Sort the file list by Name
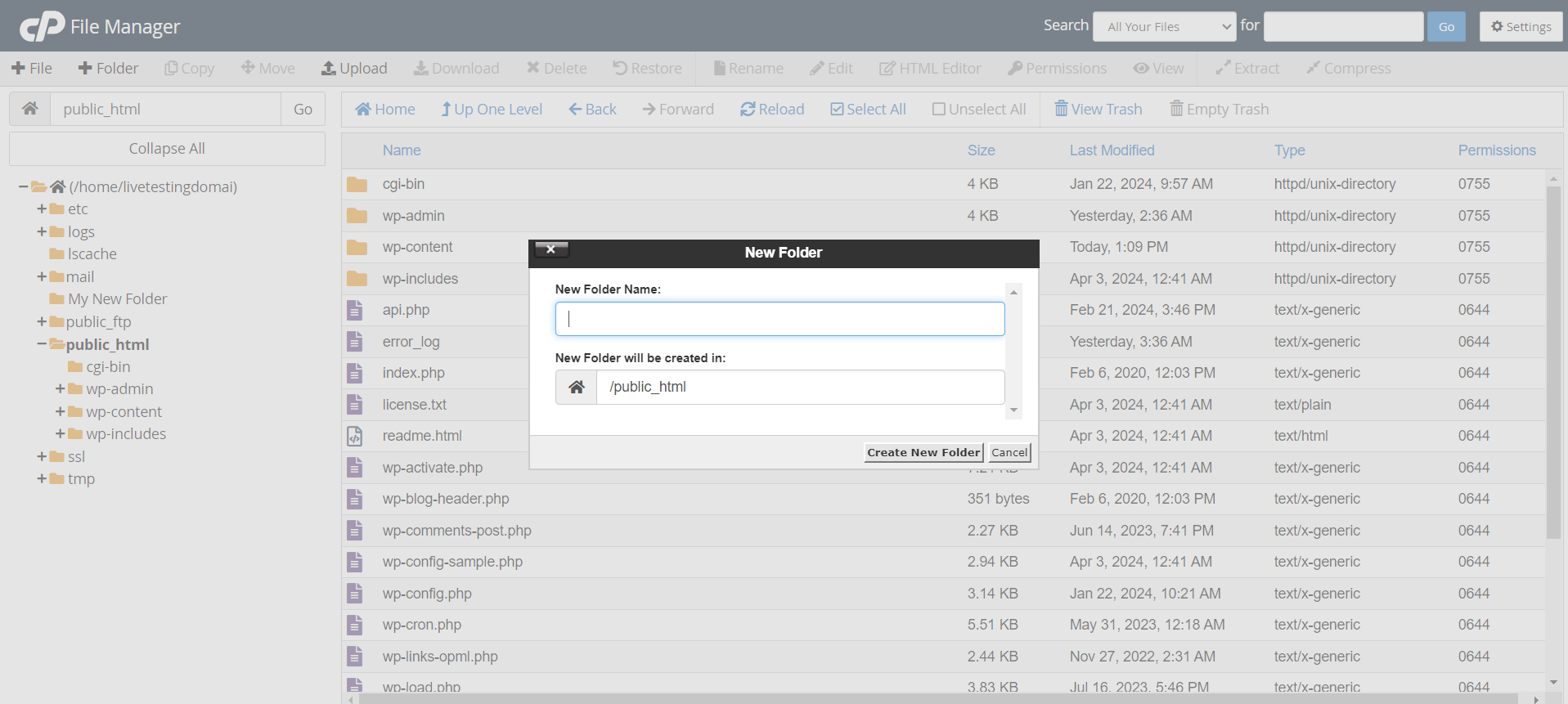Viewport: 1568px width, 704px height. tap(402, 150)
